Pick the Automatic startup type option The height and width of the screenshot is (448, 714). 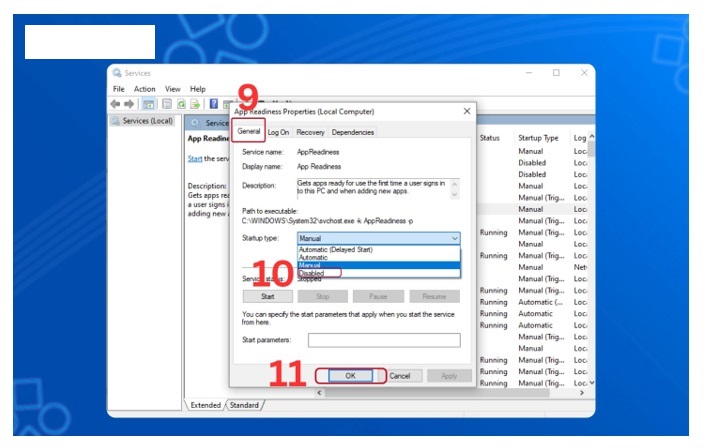click(316, 257)
